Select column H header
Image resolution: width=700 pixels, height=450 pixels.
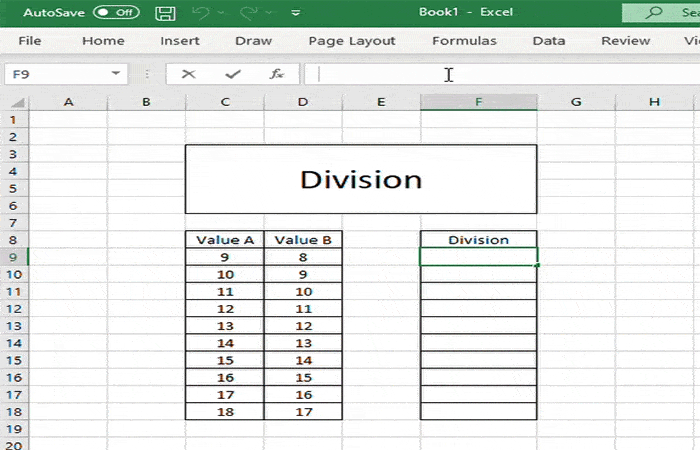click(x=654, y=102)
